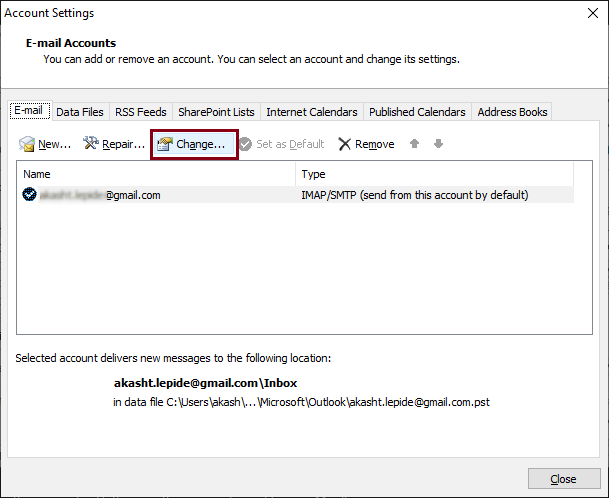Click the Remove X icon
The width and height of the screenshot is (609, 498).
345,144
